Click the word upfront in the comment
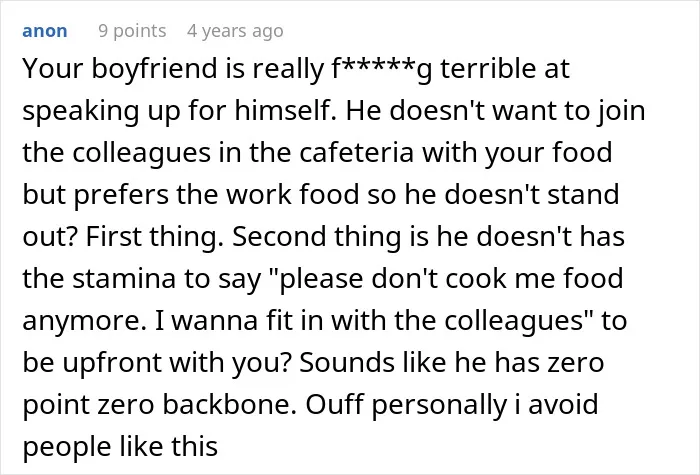 pyautogui.click(x=112, y=364)
